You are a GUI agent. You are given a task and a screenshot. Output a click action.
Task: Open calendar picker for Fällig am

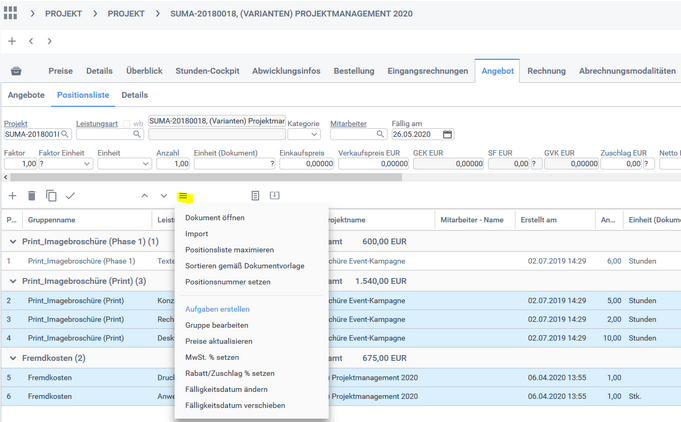(x=447, y=134)
